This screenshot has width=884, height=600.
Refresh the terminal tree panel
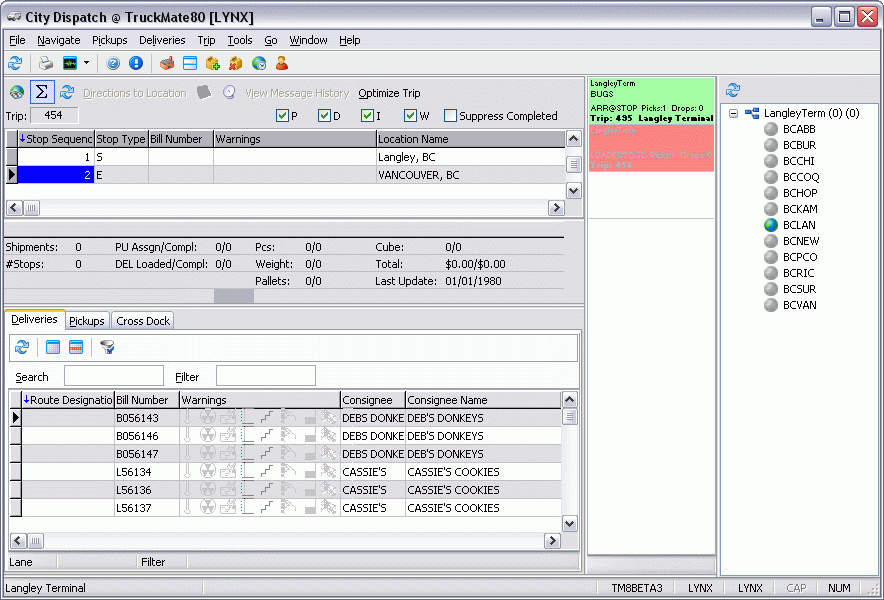(x=733, y=90)
